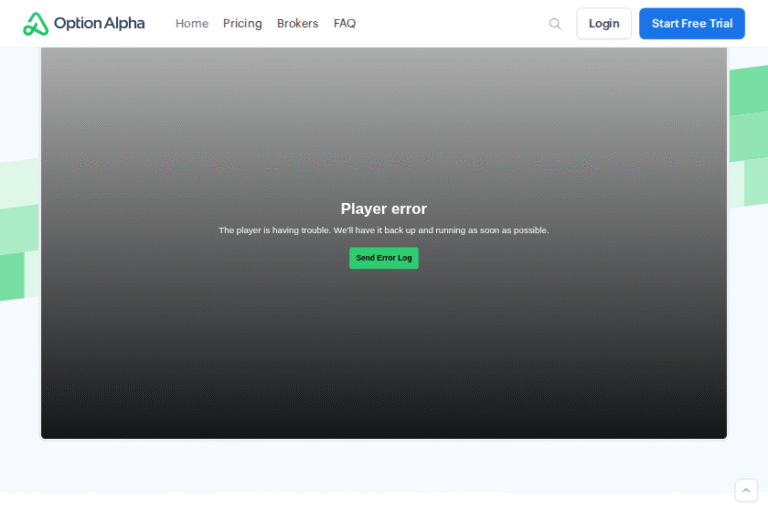Click the Player error heading
Viewport: 768px width, 512px height.
(383, 209)
